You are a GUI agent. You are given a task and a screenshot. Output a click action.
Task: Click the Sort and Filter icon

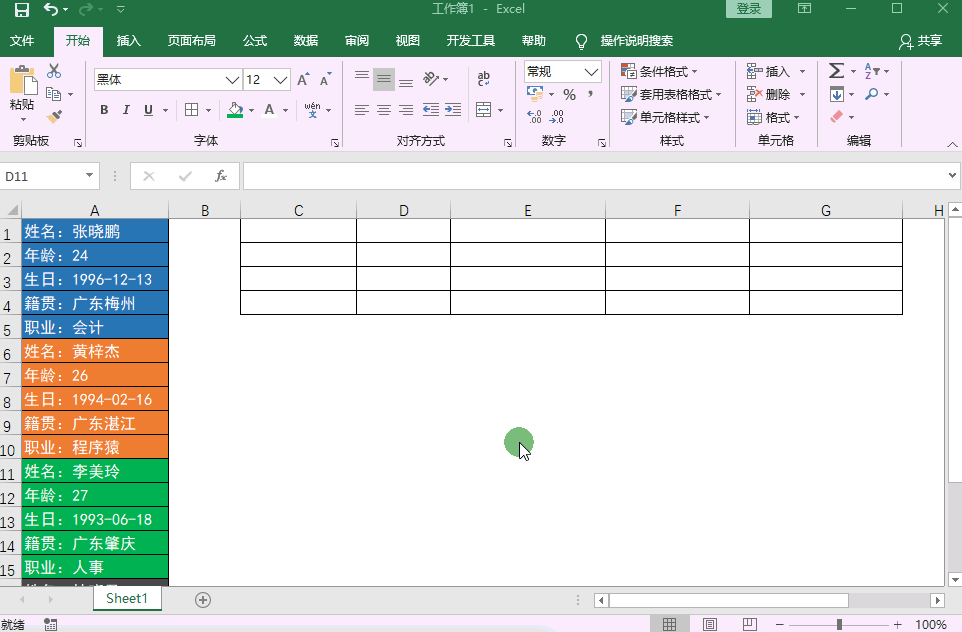click(872, 71)
